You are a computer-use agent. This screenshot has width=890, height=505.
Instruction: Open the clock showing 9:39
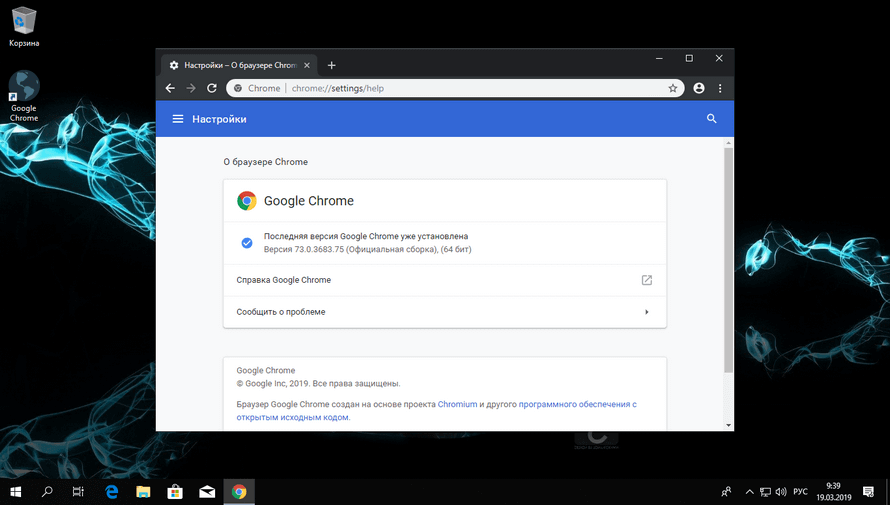pyautogui.click(x=833, y=491)
